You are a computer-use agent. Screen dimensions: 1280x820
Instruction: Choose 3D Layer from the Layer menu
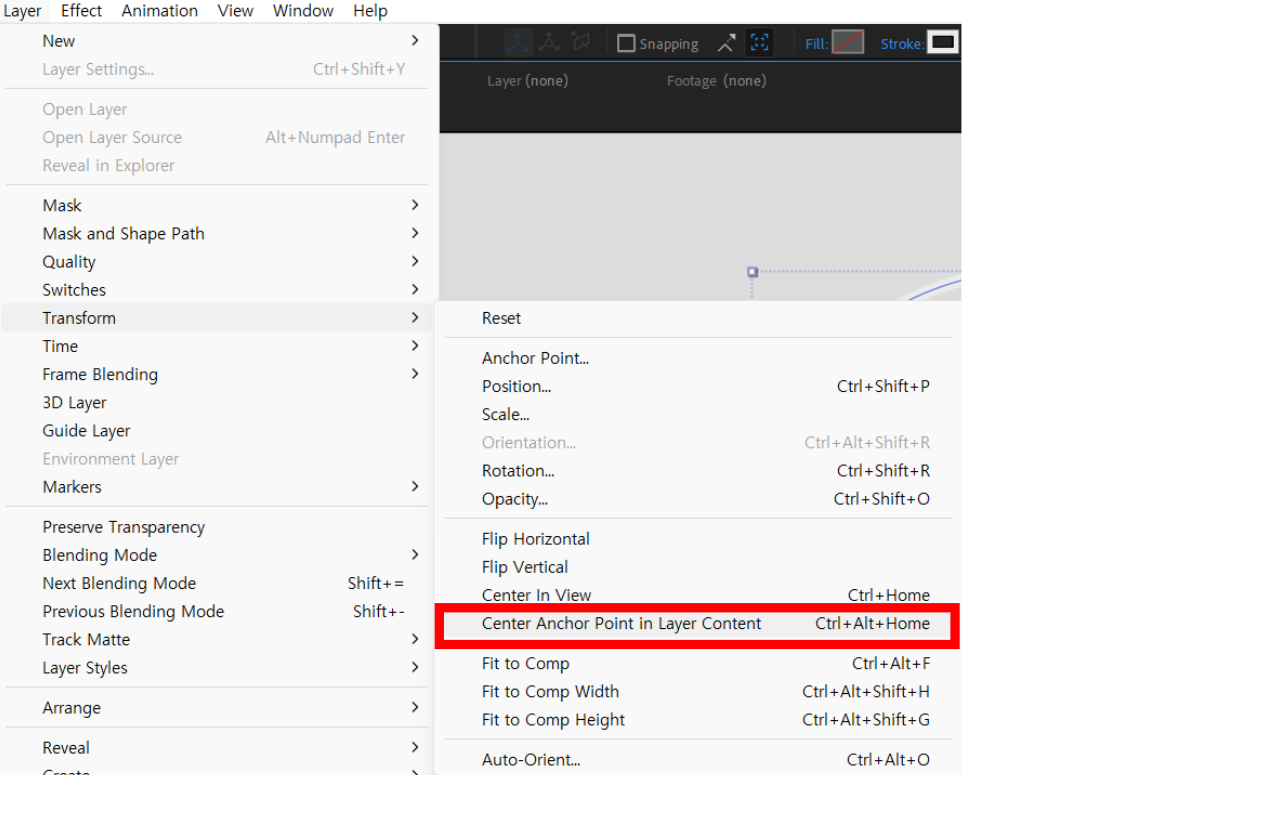point(216,402)
